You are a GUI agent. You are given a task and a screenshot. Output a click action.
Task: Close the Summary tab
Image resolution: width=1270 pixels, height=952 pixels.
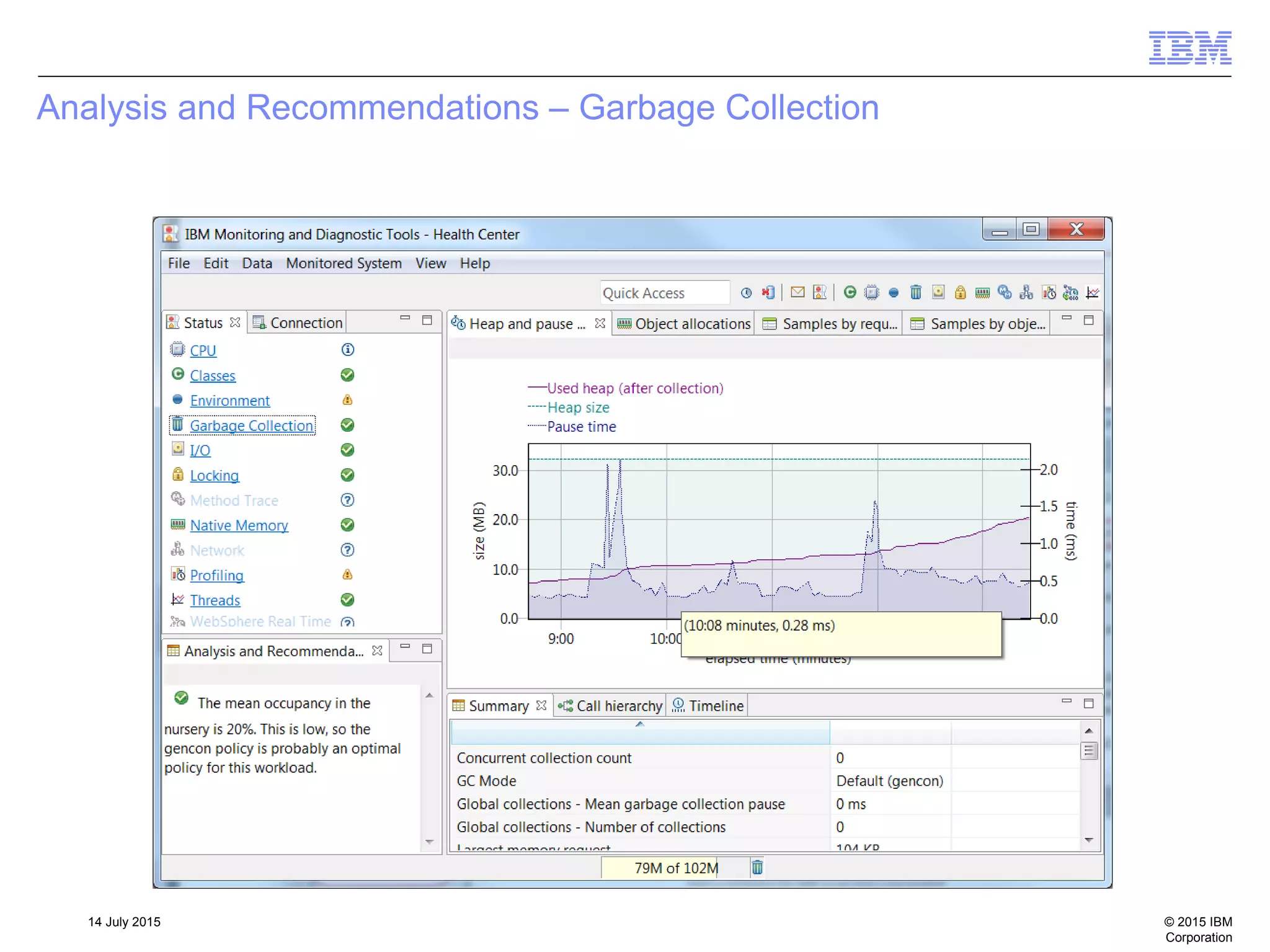pos(541,705)
